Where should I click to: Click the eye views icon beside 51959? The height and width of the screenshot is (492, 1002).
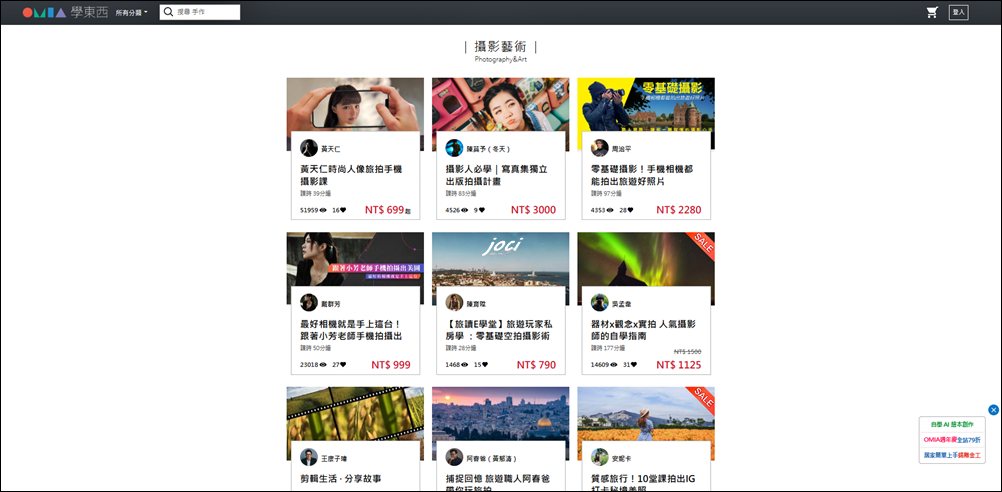(x=323, y=210)
